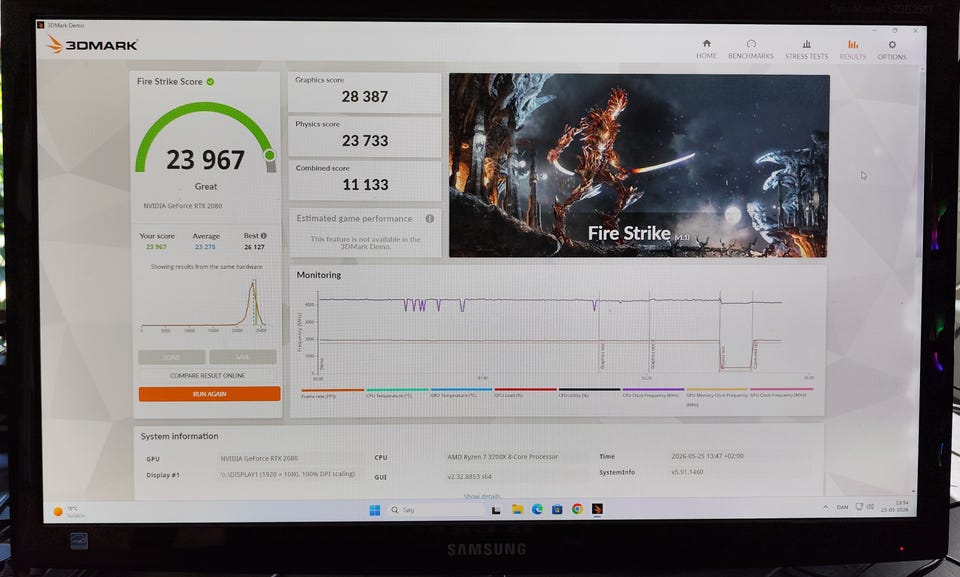Click the Time value 2026-05-25 13:47
The height and width of the screenshot is (577, 960).
[x=707, y=456]
